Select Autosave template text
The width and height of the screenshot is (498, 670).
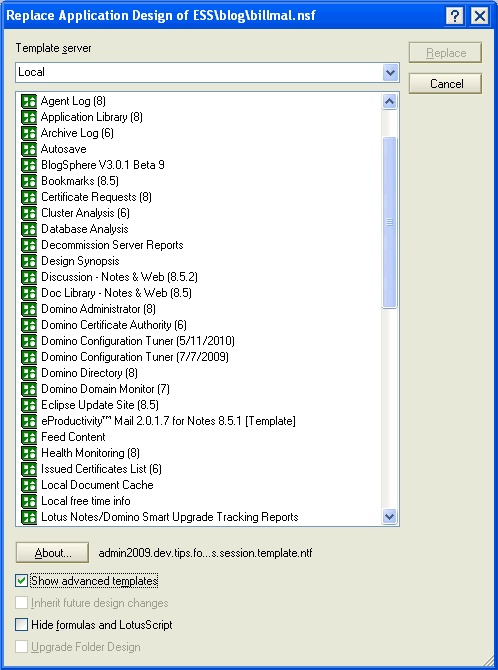64,149
